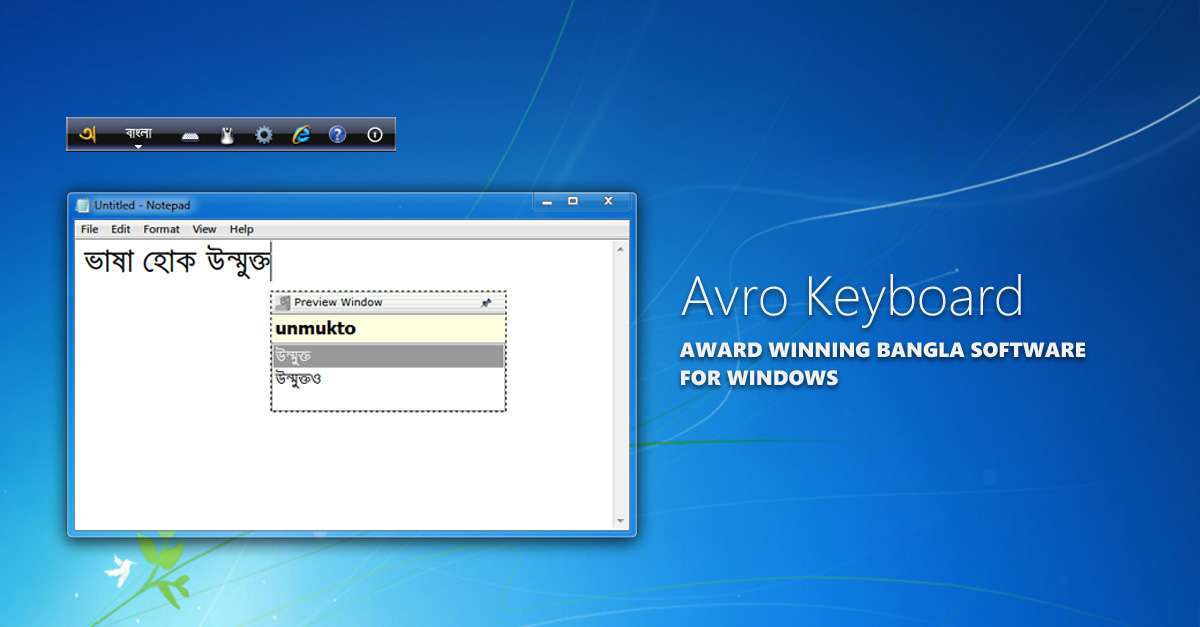This screenshot has height=627, width=1200.
Task: Open the Avro layout viewer keyboard icon
Action: pos(190,135)
